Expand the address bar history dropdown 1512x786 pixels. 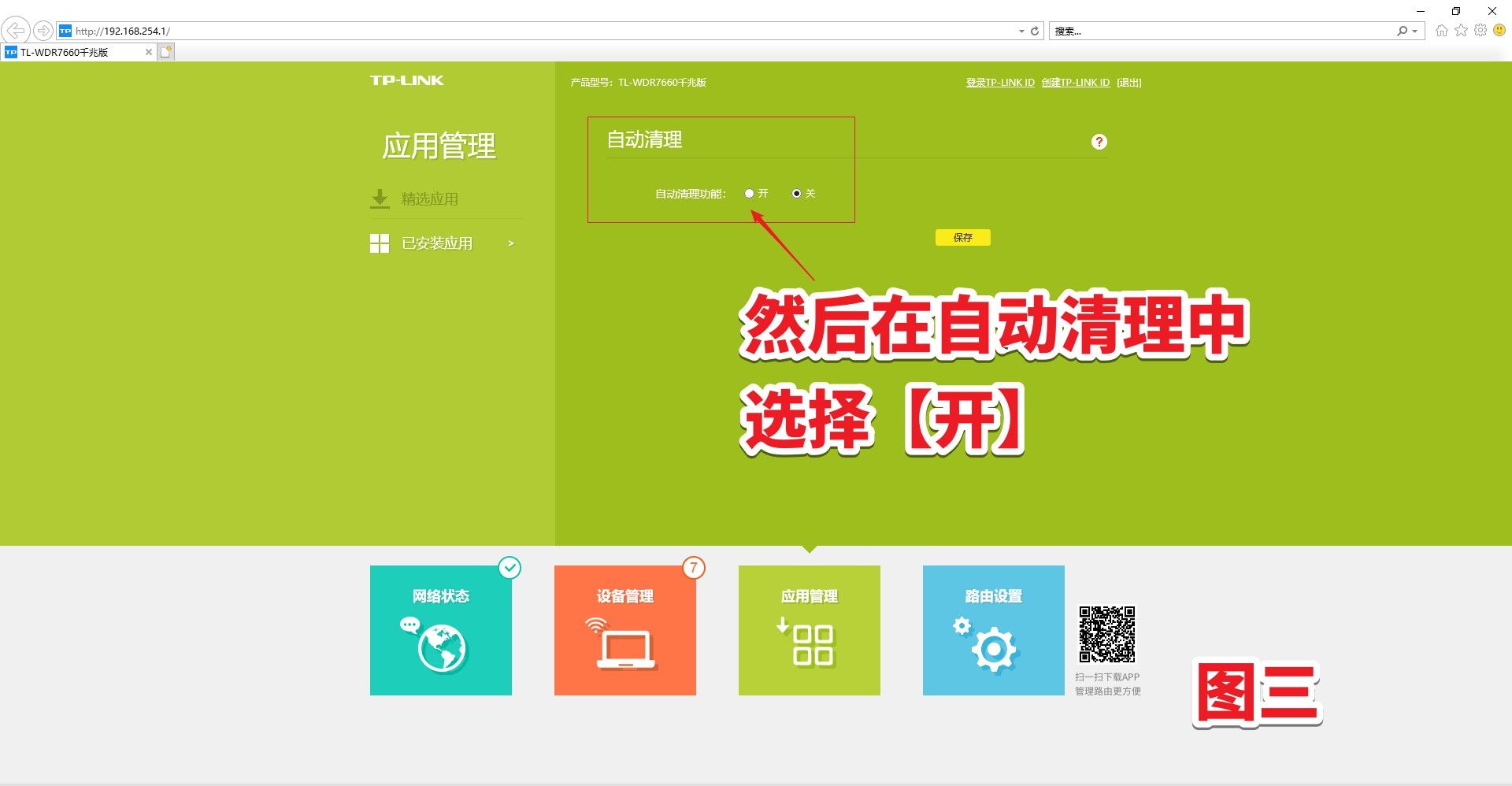coord(1021,32)
